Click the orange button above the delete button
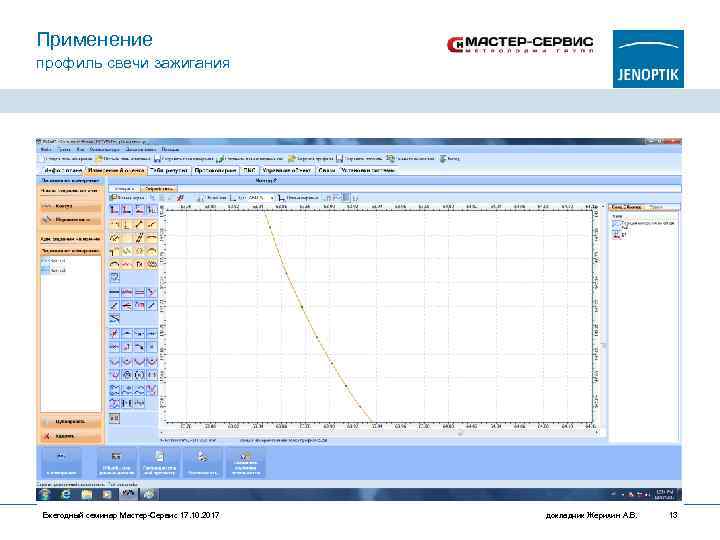 point(70,421)
